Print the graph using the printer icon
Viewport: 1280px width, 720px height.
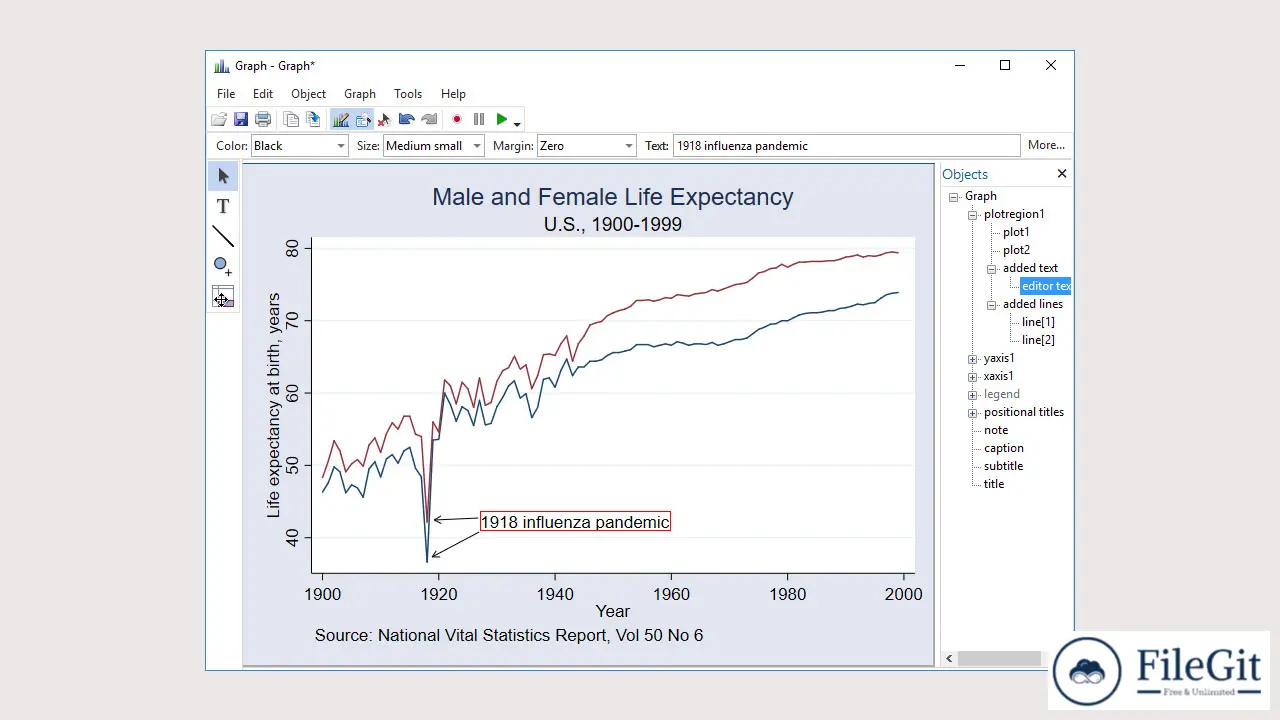click(x=263, y=120)
